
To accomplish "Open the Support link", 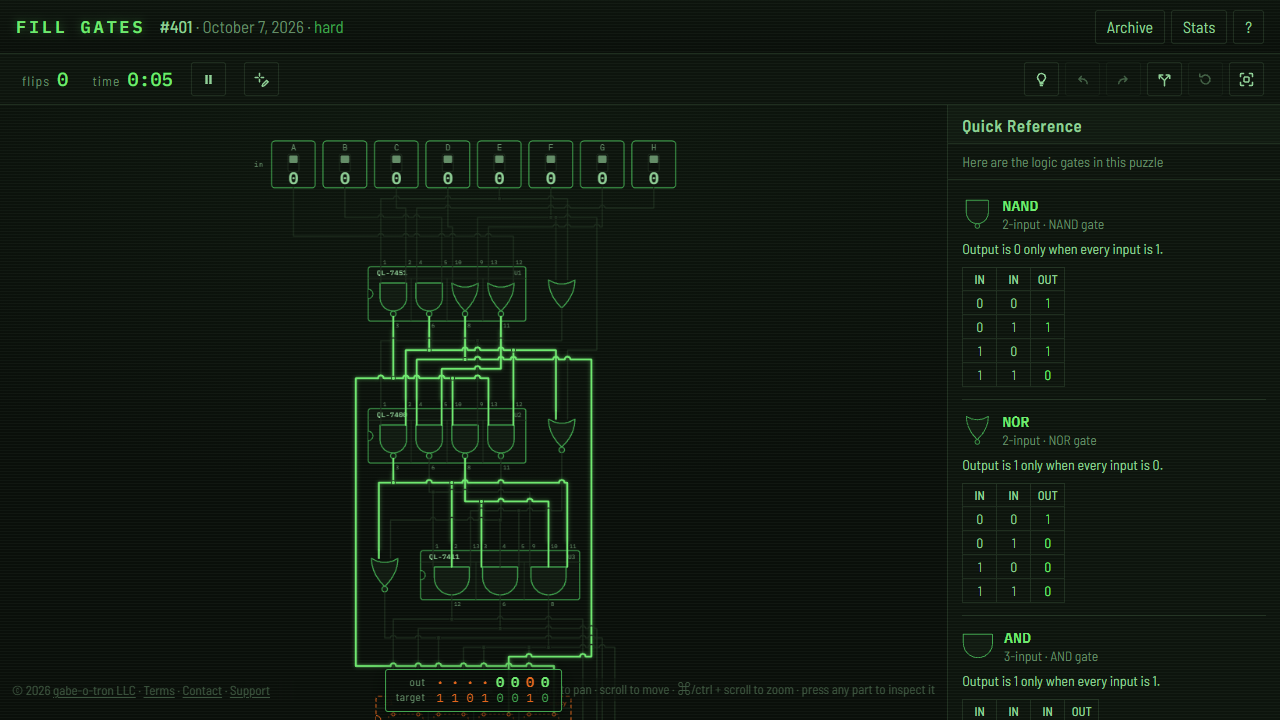I will 250,691.
